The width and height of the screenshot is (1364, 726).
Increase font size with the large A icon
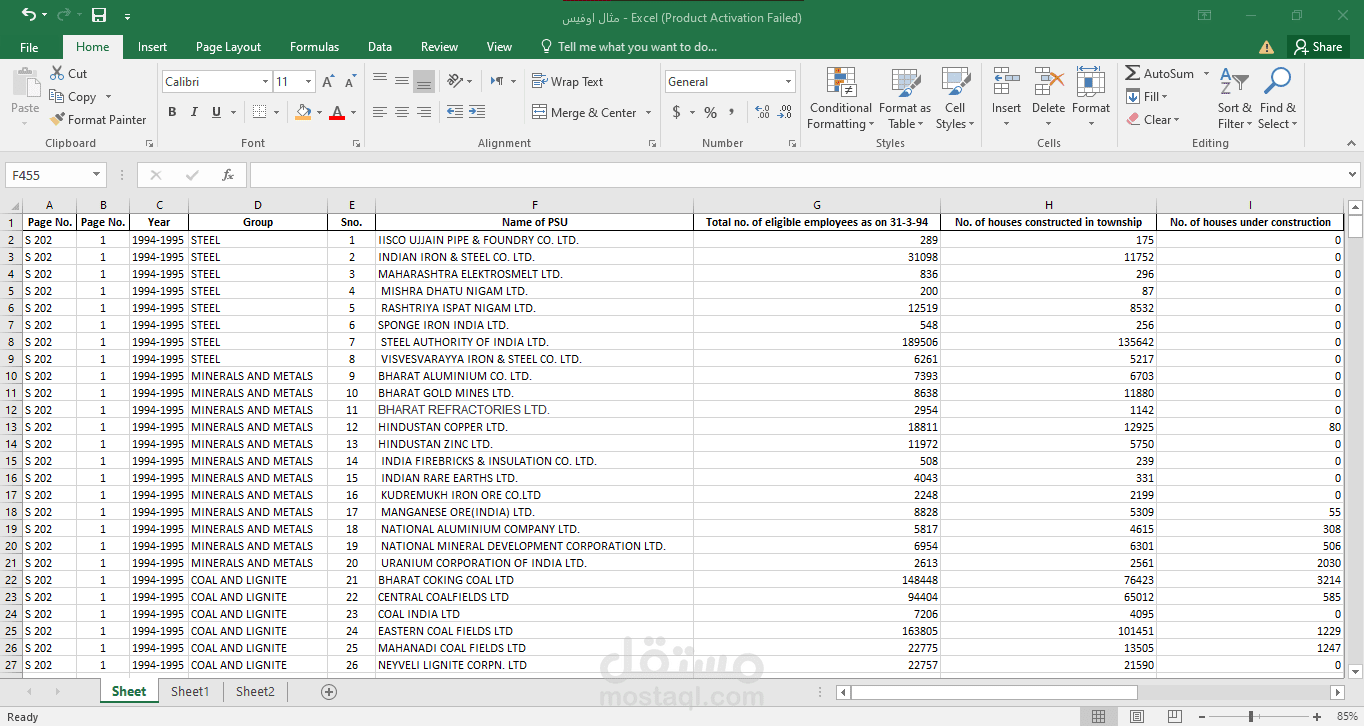(x=329, y=82)
